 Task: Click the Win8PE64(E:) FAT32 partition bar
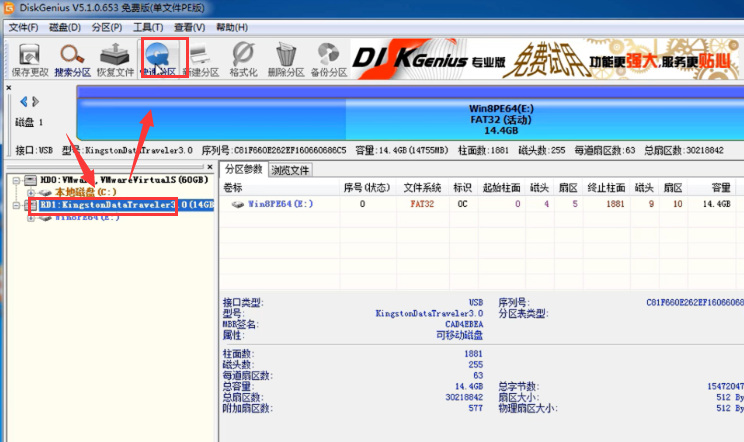(x=506, y=118)
